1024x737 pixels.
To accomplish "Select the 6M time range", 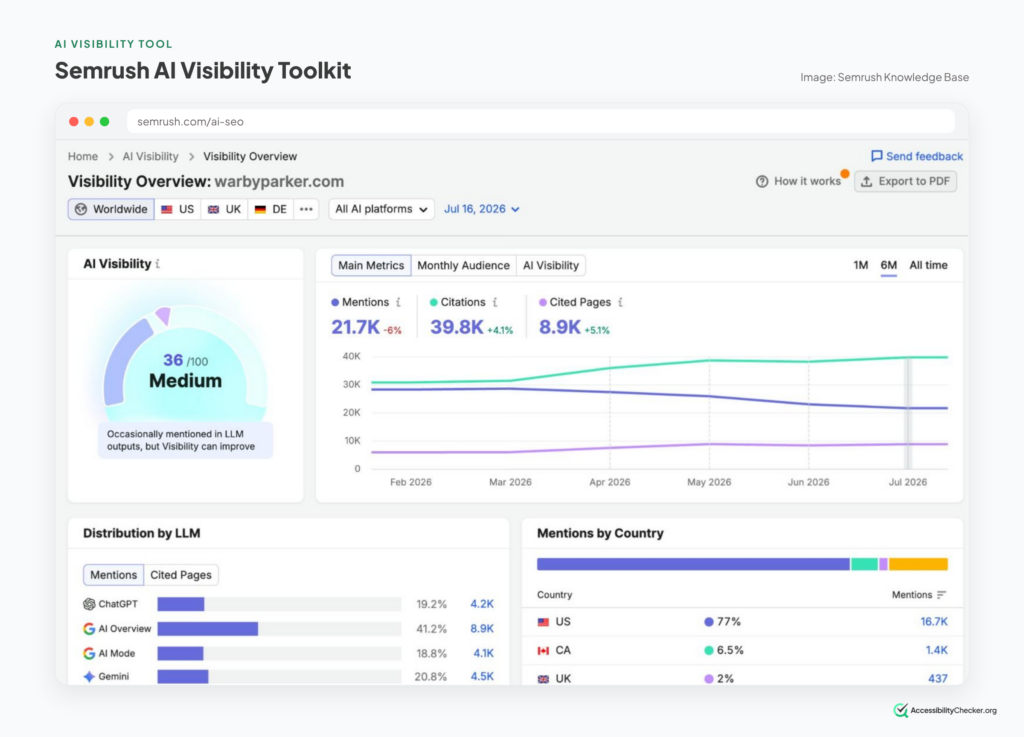I will pos(888,265).
